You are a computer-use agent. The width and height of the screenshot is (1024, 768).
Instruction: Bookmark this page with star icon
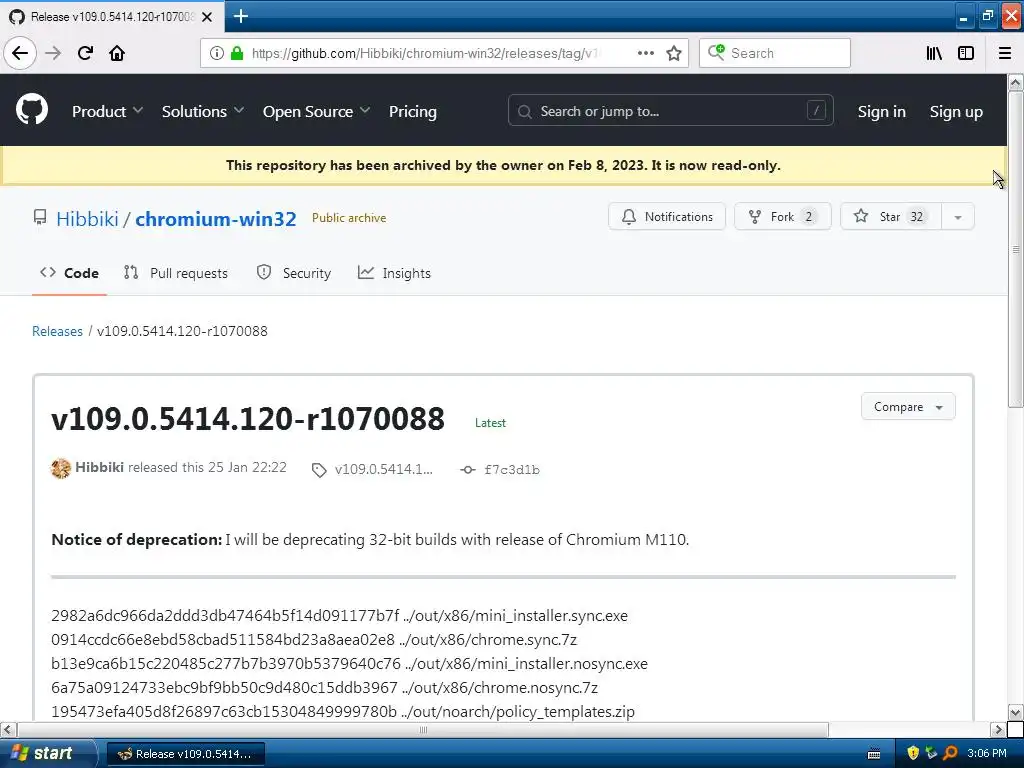click(674, 53)
